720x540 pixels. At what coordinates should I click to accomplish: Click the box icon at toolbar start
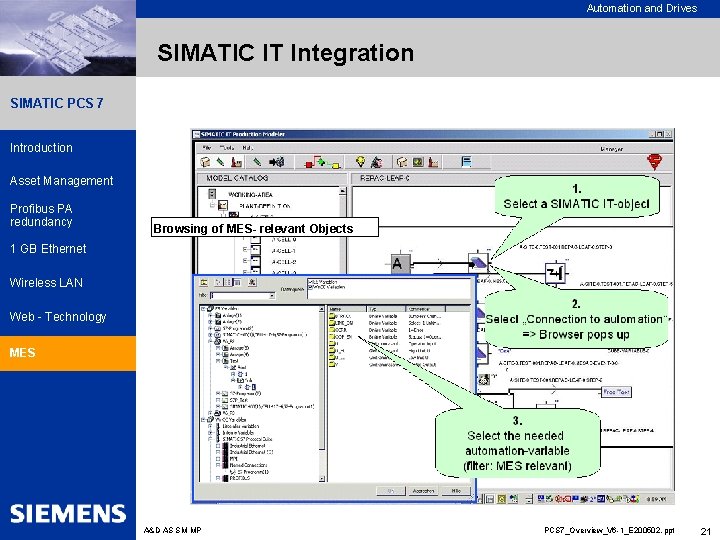click(x=205, y=162)
